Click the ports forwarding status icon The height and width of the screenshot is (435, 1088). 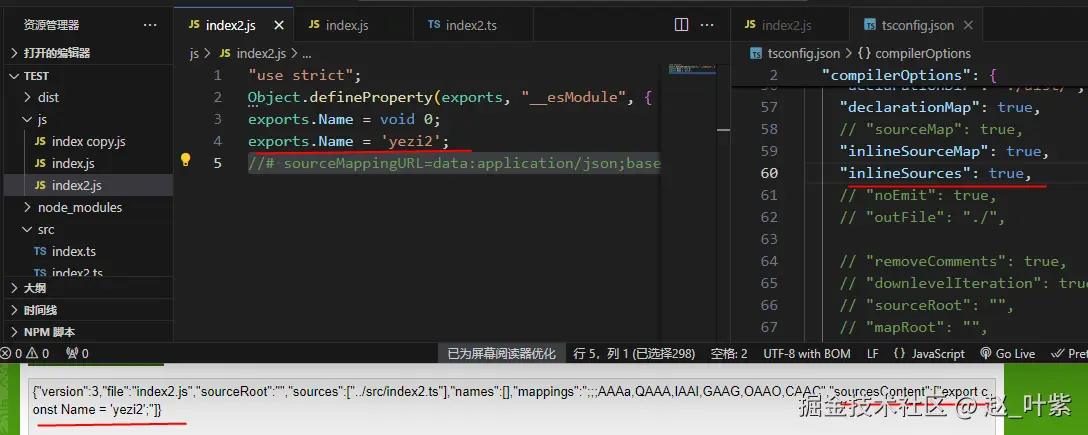click(76, 353)
